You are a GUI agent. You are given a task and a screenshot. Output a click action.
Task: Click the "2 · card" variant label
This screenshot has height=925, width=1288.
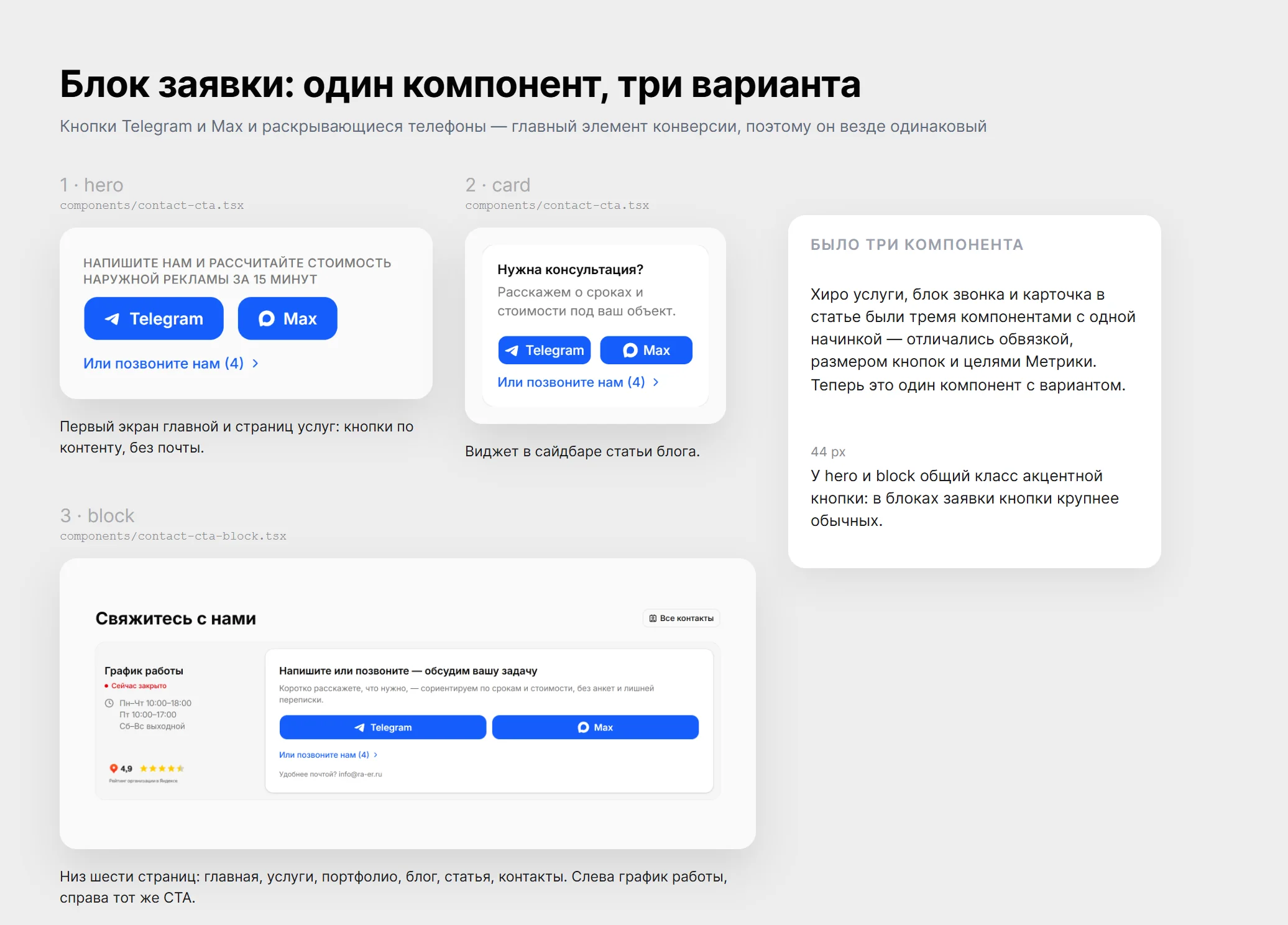pyautogui.click(x=498, y=185)
